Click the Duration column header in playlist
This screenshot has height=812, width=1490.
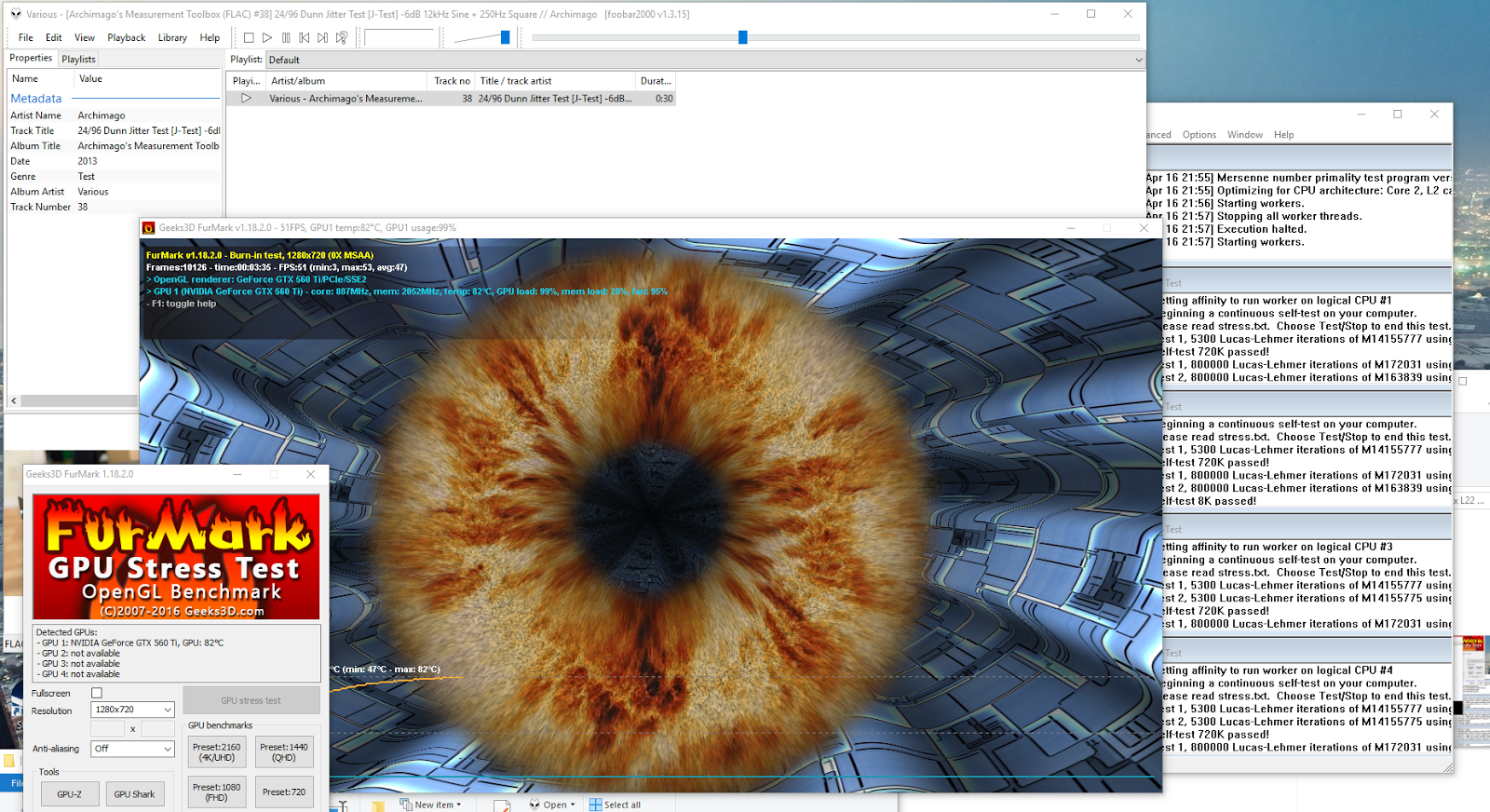656,81
